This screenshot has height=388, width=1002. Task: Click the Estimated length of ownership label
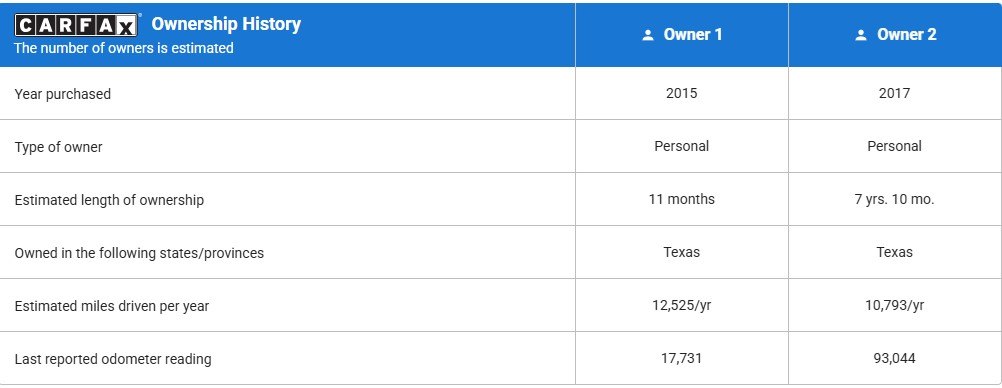tap(109, 200)
